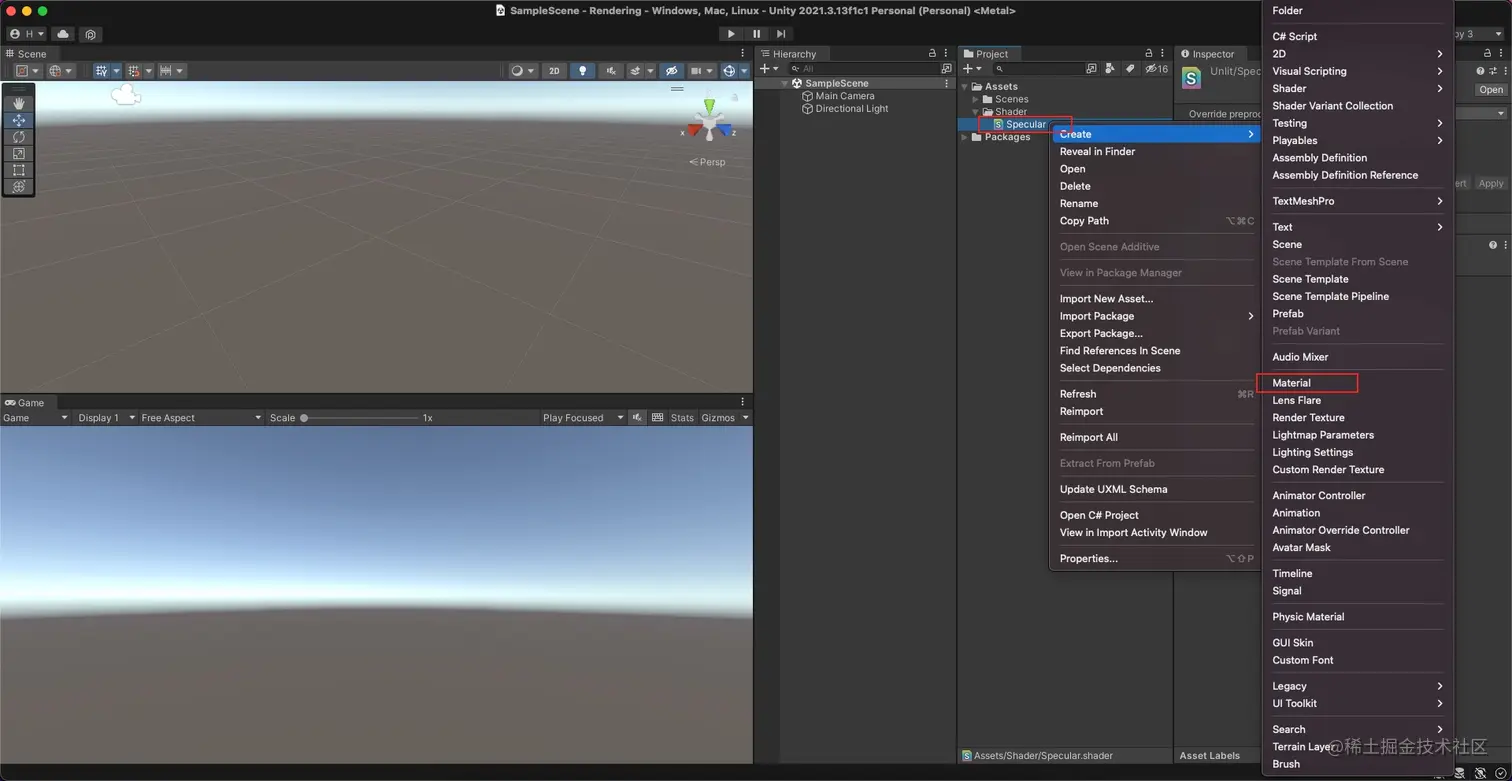Click the Play button in top toolbar
The height and width of the screenshot is (781, 1512).
731,34
